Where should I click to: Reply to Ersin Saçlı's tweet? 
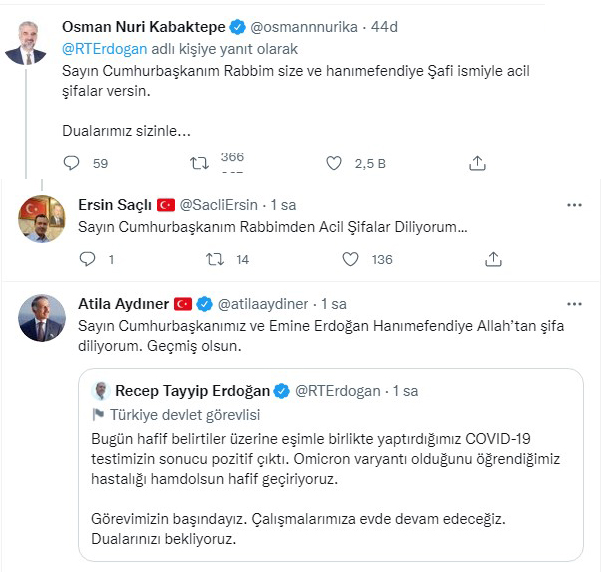[87, 259]
